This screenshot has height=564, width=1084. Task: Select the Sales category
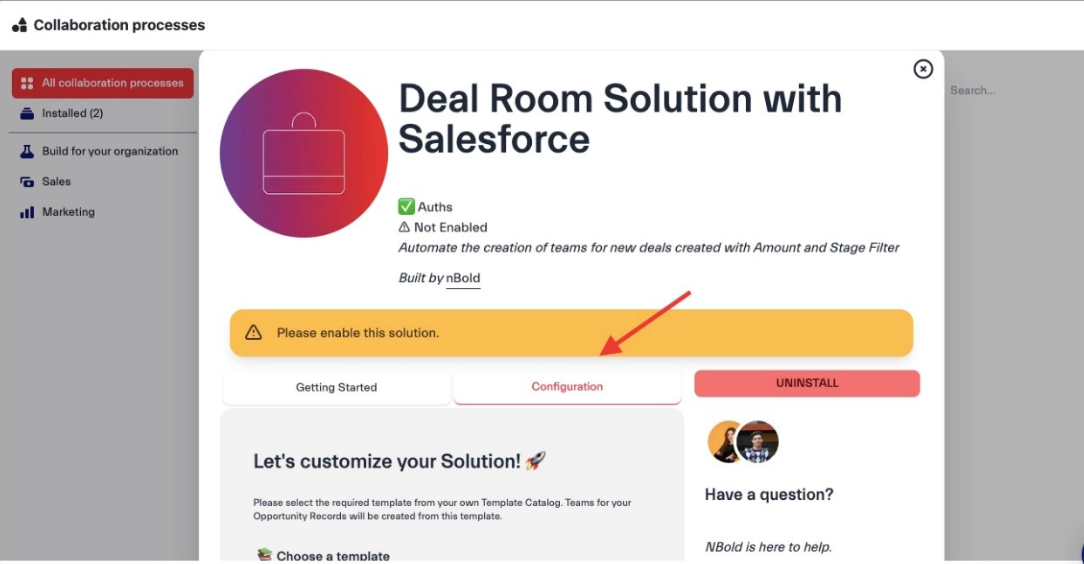56,182
